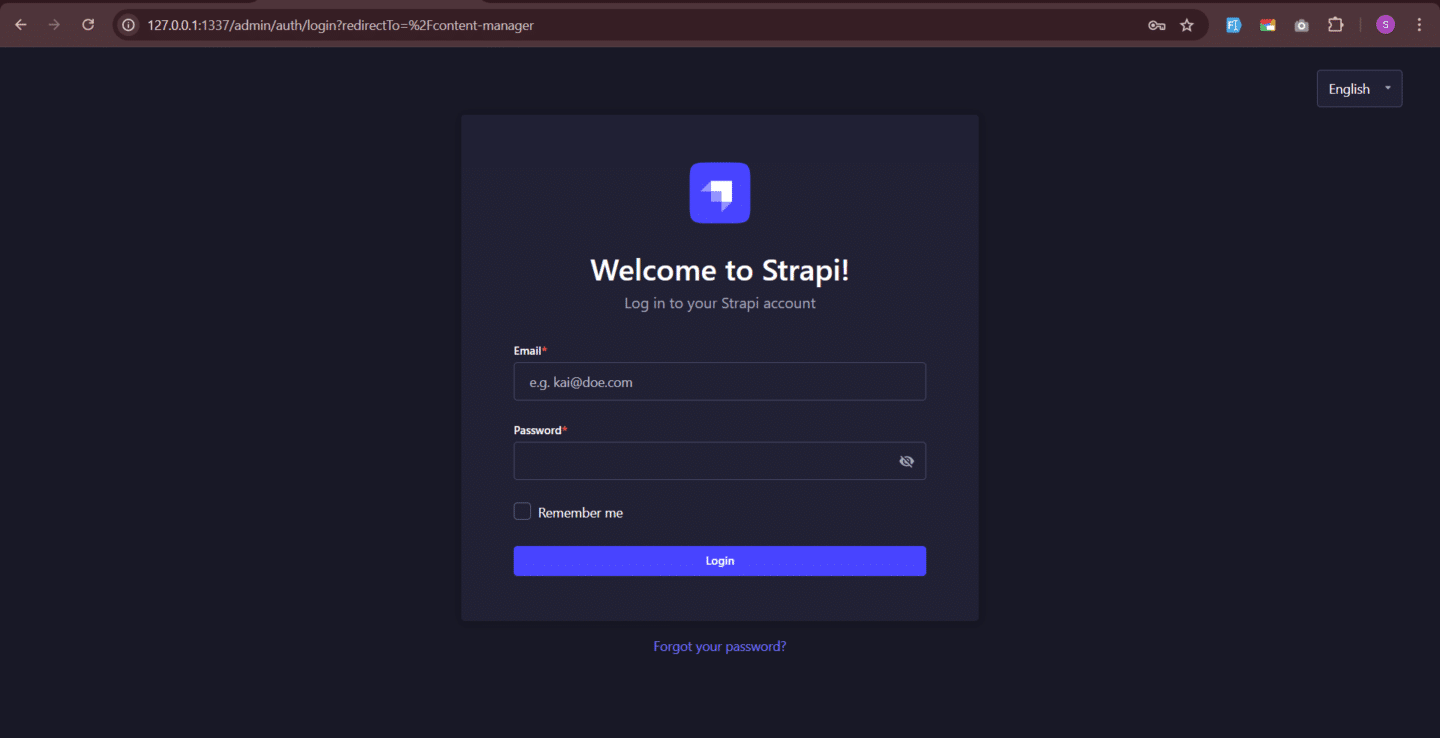This screenshot has height=738, width=1440.
Task: Show the password using the eye icon
Action: coord(906,461)
